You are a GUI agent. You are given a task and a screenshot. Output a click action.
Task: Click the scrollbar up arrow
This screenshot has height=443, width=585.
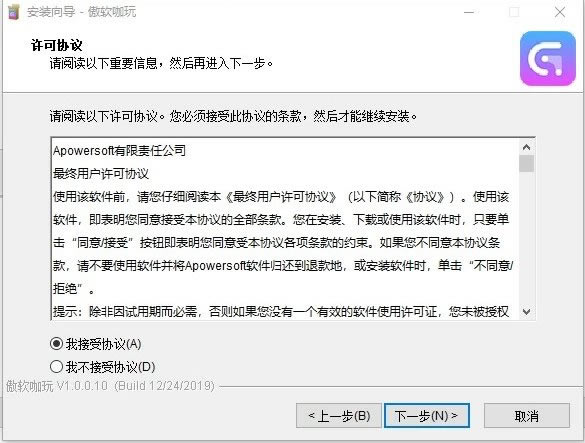526,147
